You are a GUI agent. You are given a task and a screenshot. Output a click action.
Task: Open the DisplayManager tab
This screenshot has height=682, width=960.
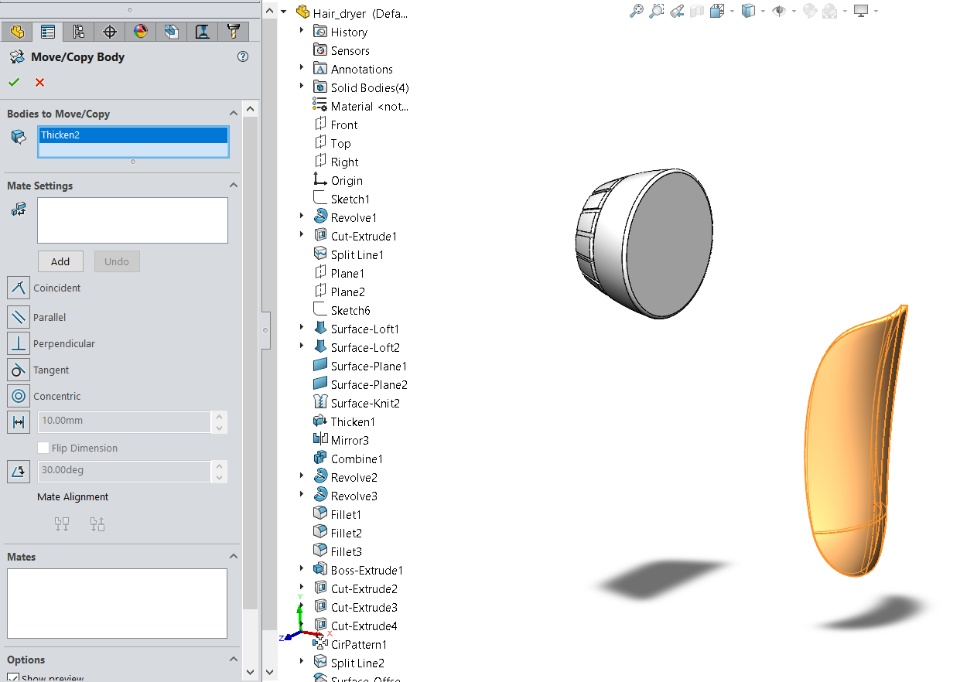click(x=141, y=32)
